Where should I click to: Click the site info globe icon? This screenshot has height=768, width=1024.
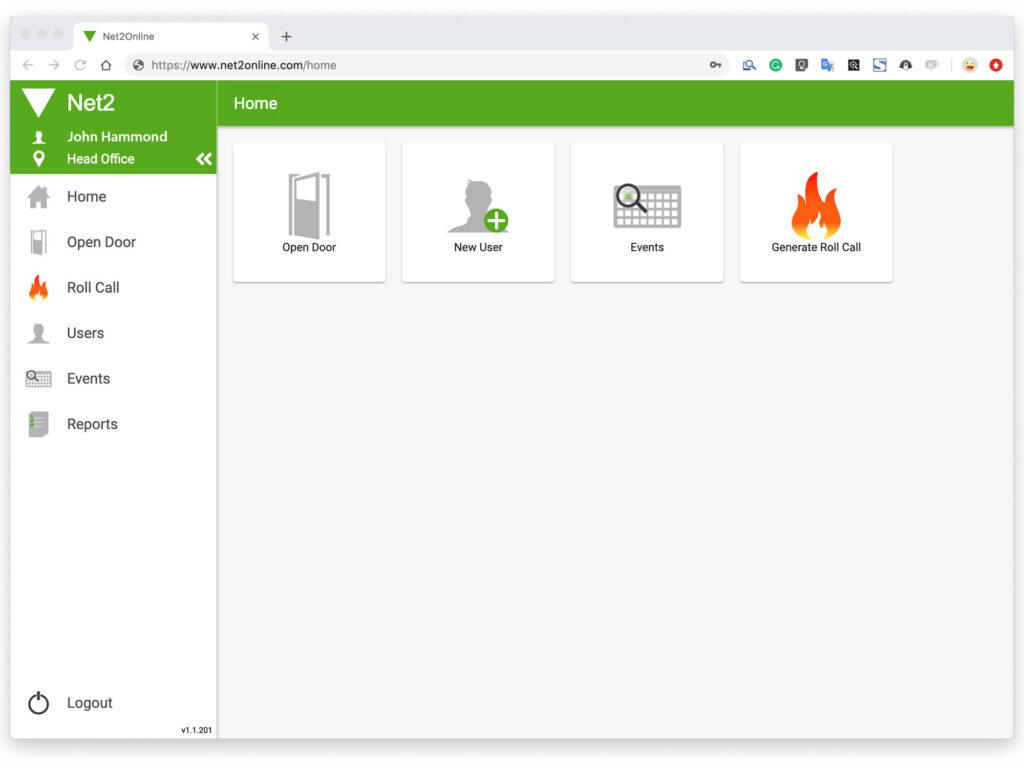(138, 65)
